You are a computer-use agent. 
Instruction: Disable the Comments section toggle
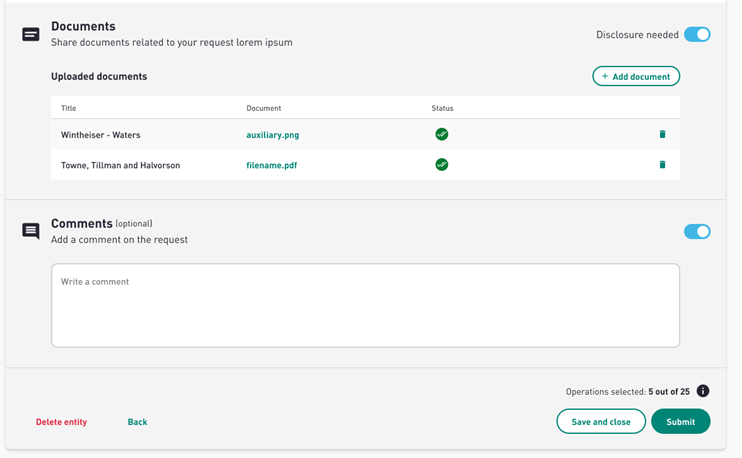click(x=697, y=231)
